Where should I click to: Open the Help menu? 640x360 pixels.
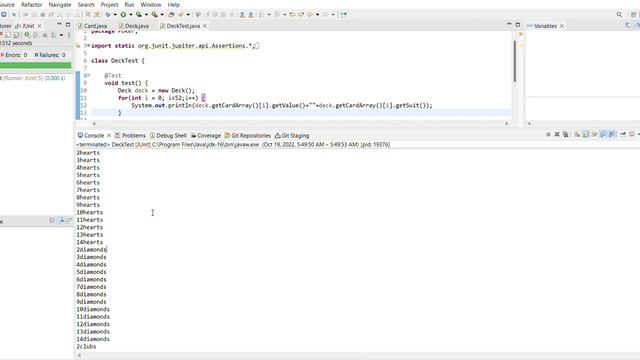173,4
